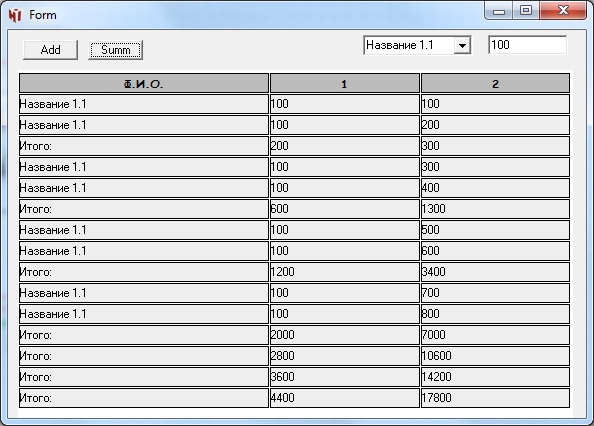This screenshot has height=426, width=594.
Task: Select the cell containing 1300
Action: (x=496, y=209)
